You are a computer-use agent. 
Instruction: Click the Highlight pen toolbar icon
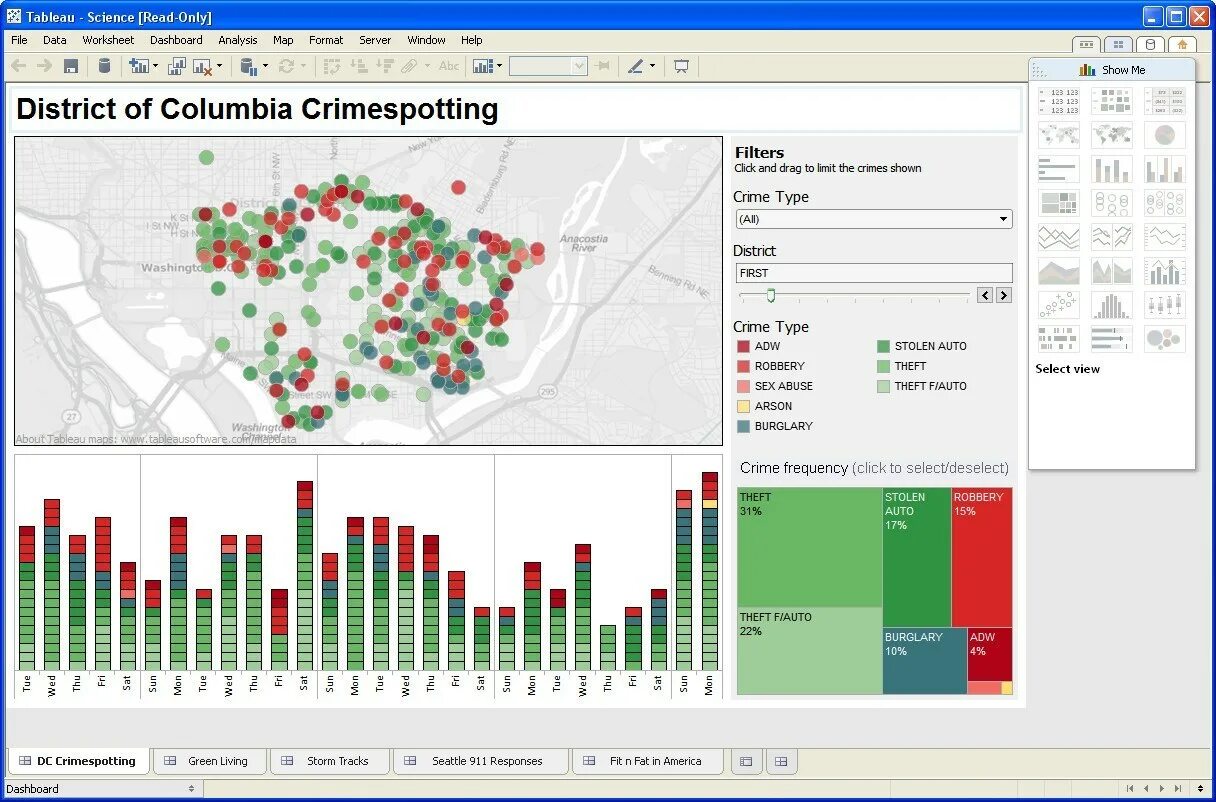tap(636, 66)
